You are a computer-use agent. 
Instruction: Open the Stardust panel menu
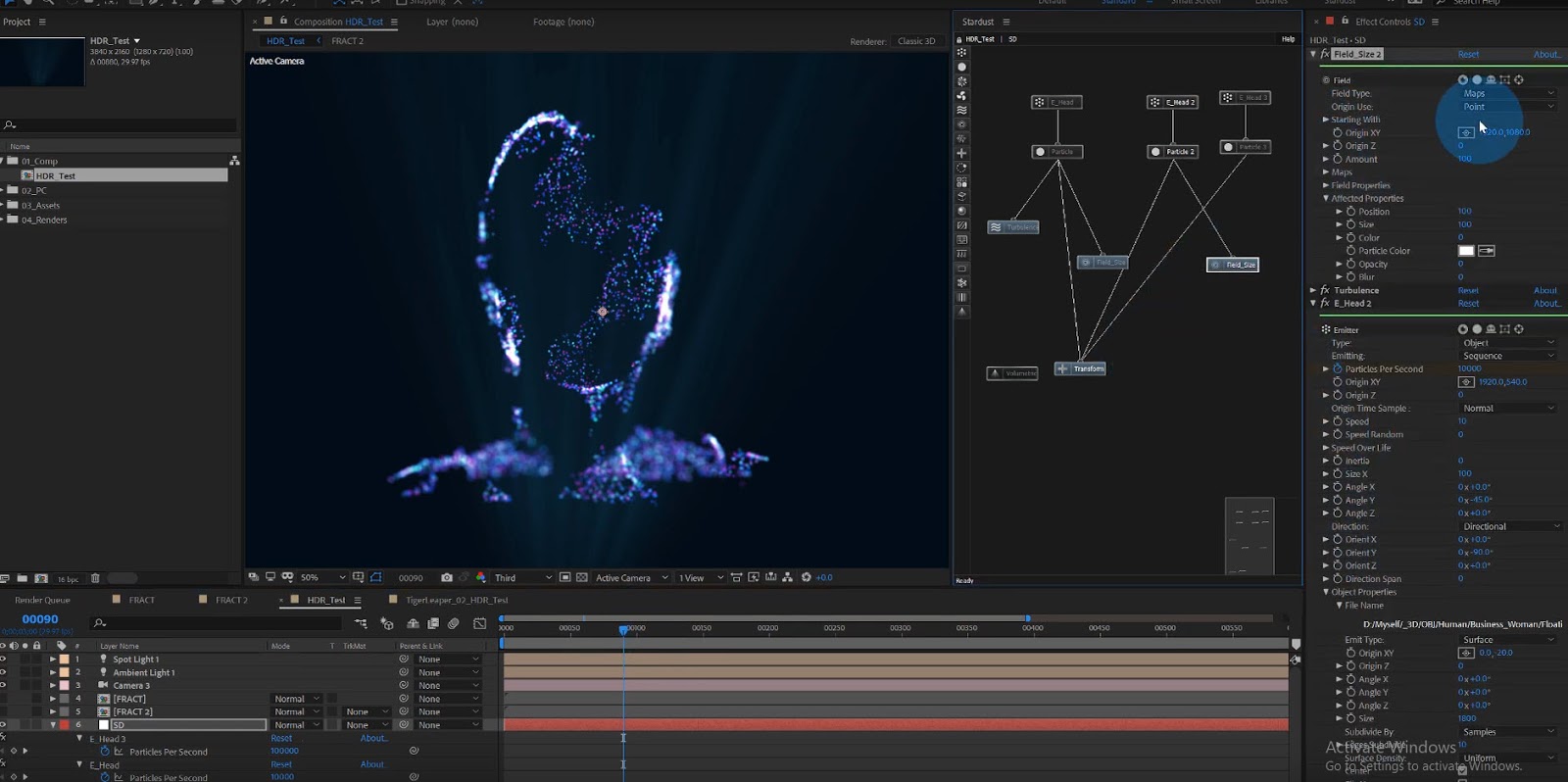[x=1005, y=22]
